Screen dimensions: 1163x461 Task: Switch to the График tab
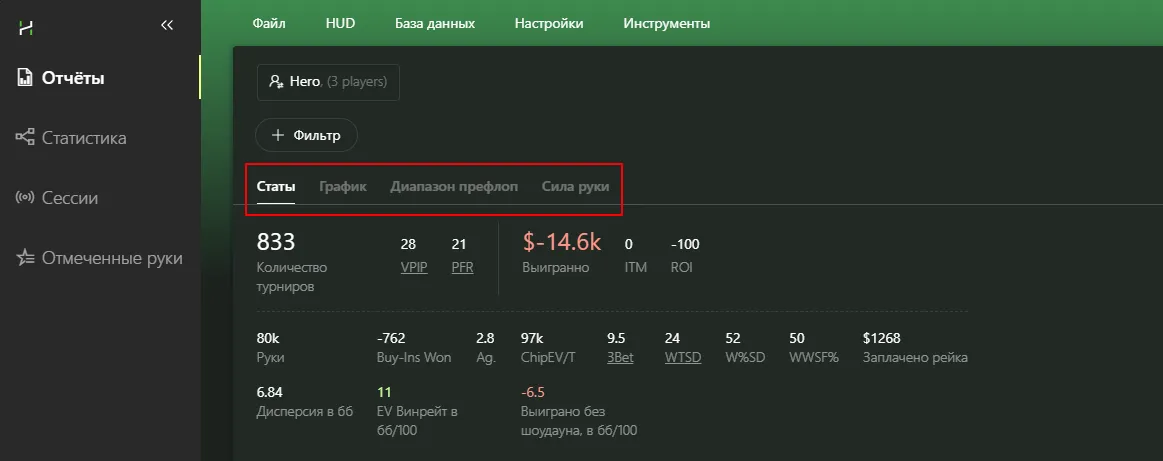click(x=343, y=187)
